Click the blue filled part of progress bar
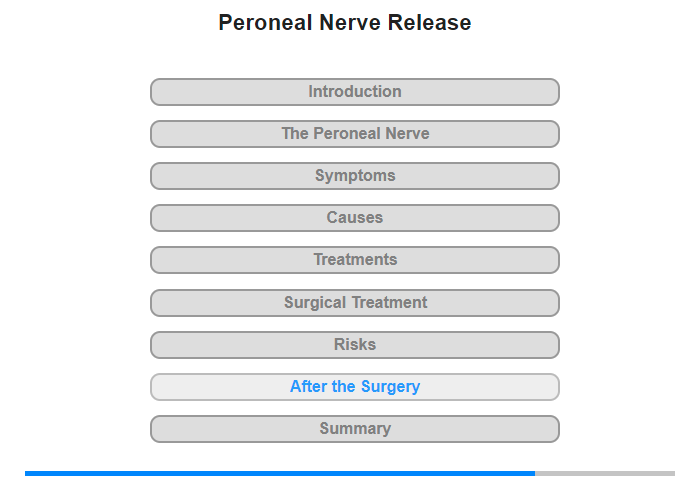 [x=280, y=473]
